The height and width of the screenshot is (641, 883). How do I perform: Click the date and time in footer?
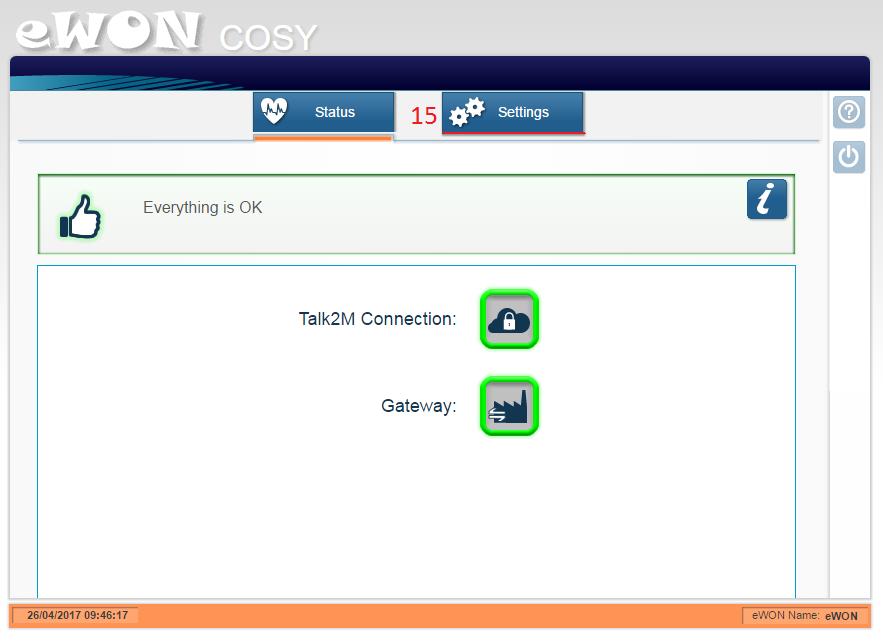click(78, 615)
